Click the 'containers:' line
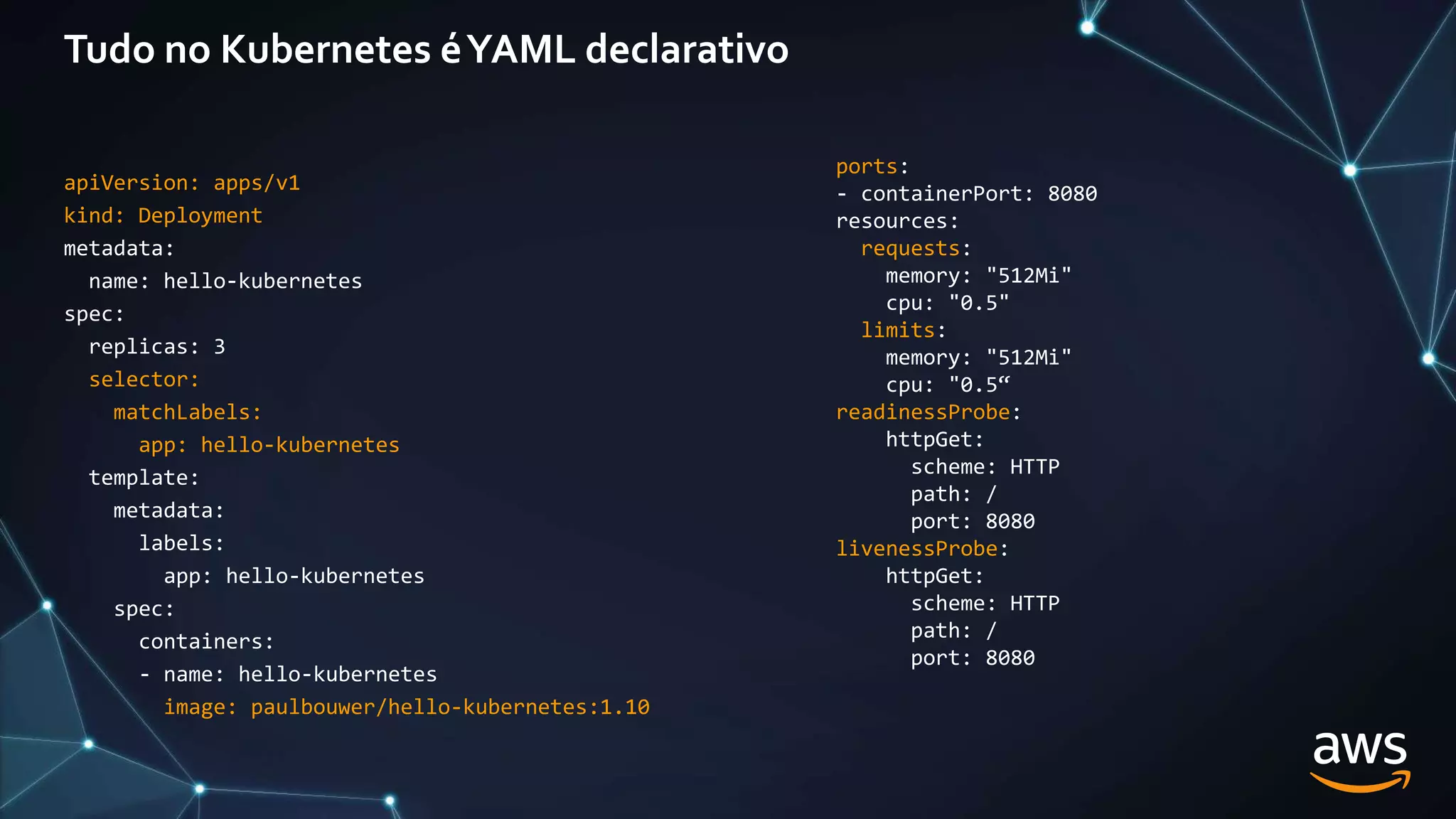 (206, 641)
